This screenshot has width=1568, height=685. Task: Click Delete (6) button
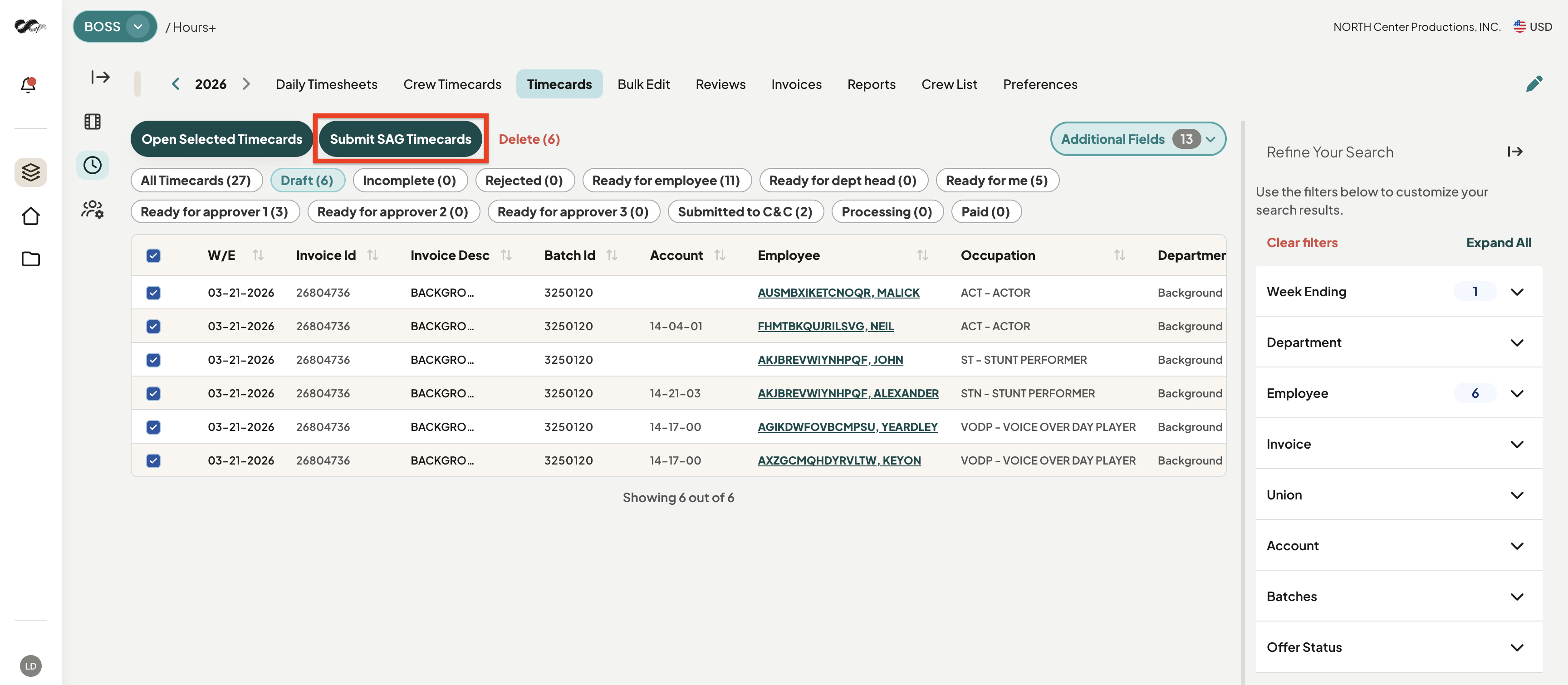click(x=529, y=139)
